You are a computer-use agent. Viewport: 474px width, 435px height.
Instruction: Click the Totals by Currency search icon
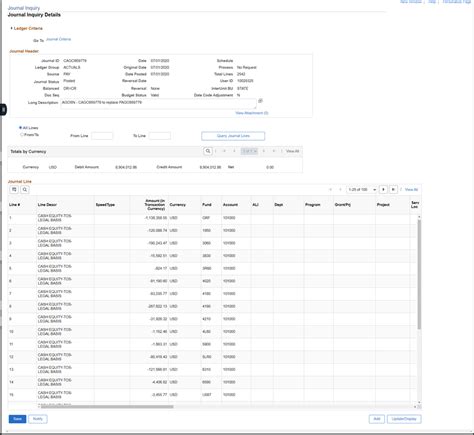208,151
